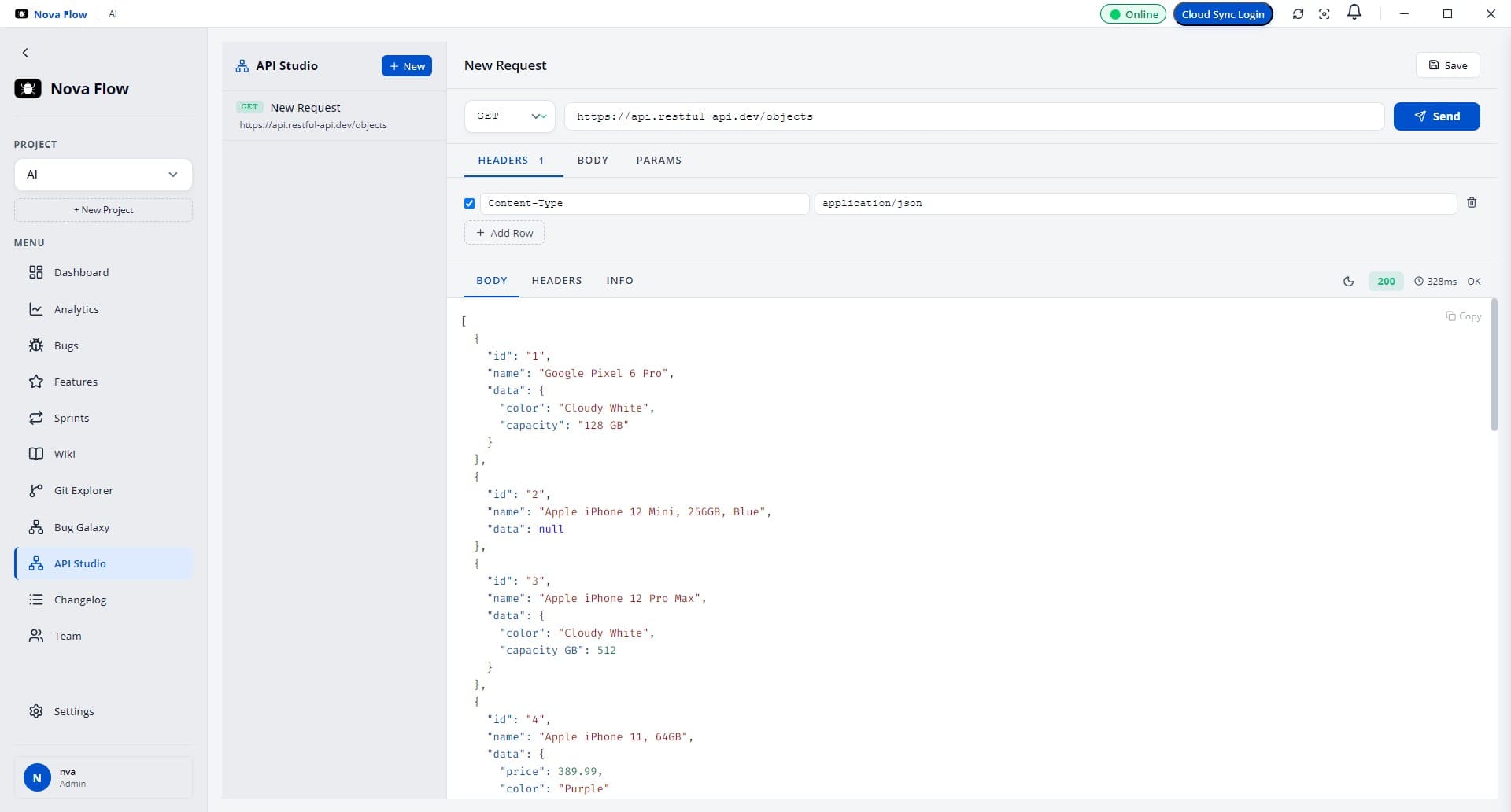Click the refresh sync icon
The image size is (1511, 812).
(x=1298, y=14)
